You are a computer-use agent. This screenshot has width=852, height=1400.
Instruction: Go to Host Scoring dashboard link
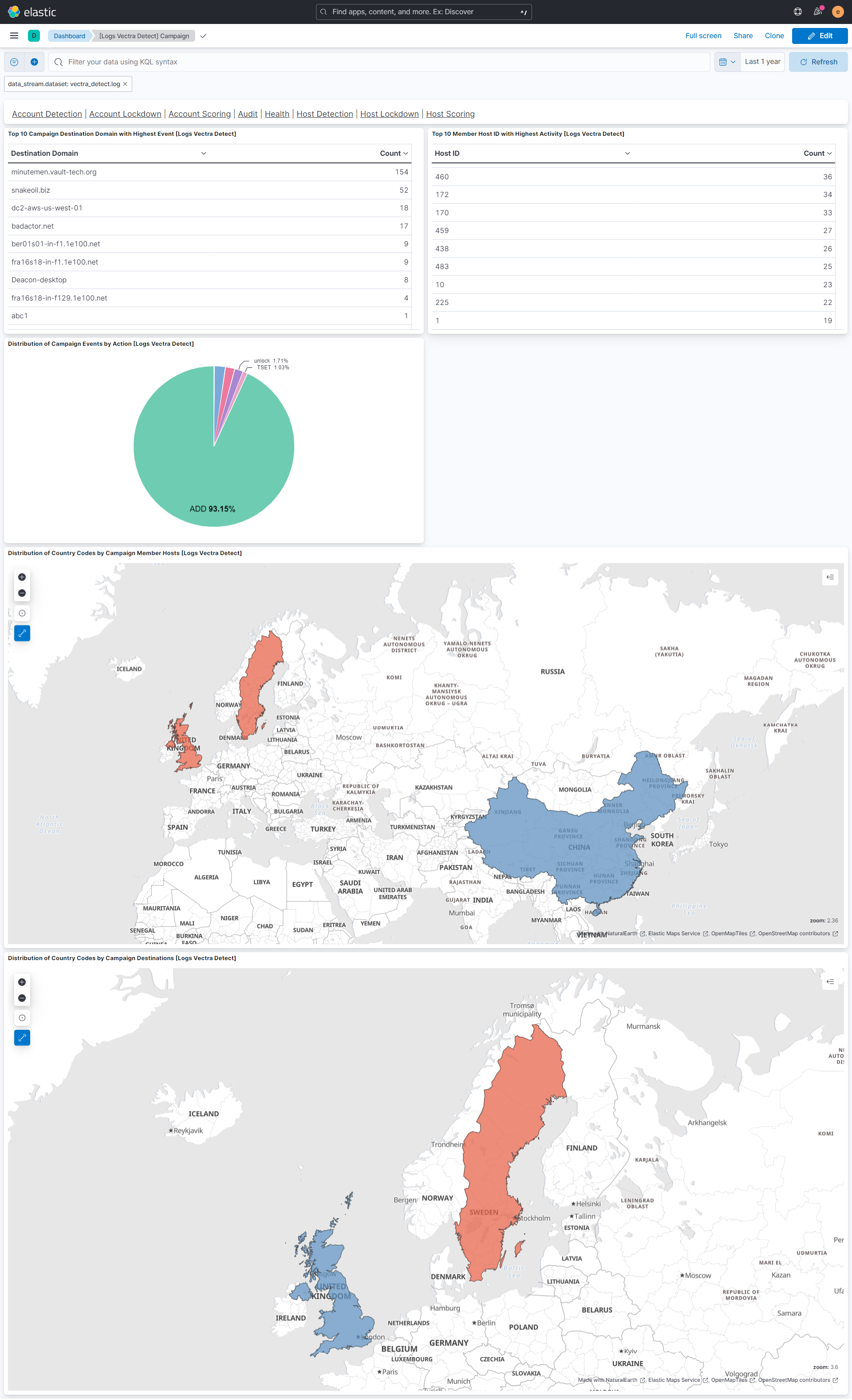pos(450,114)
